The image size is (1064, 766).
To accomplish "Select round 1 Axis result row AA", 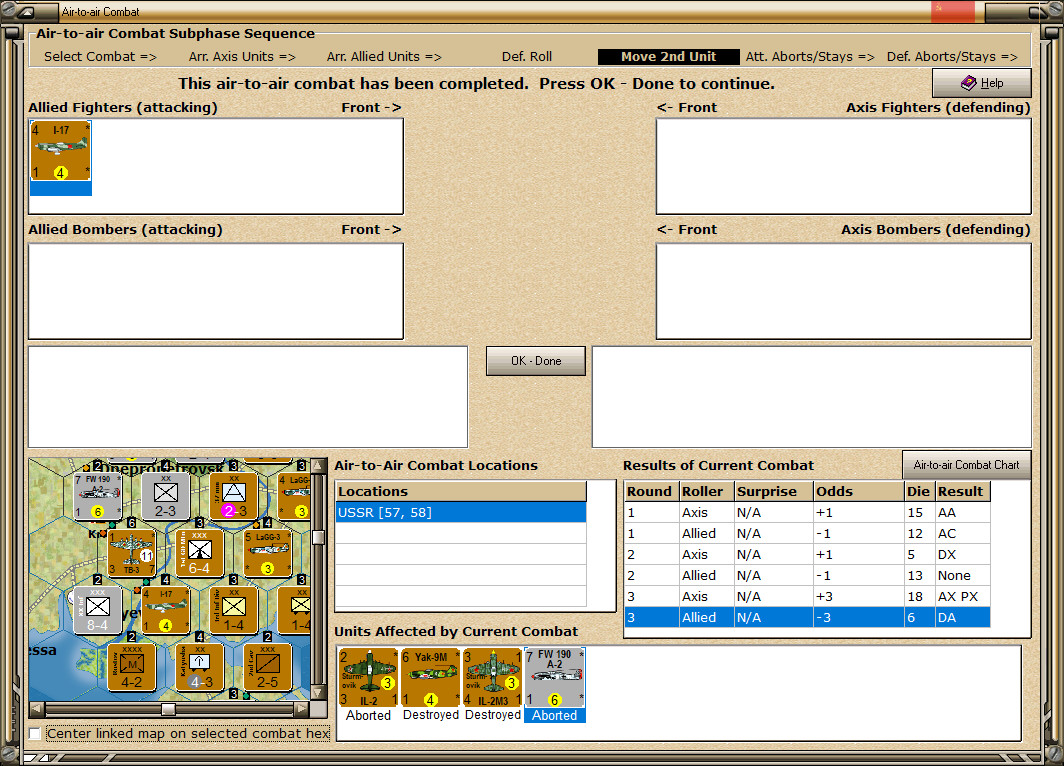I will click(807, 512).
